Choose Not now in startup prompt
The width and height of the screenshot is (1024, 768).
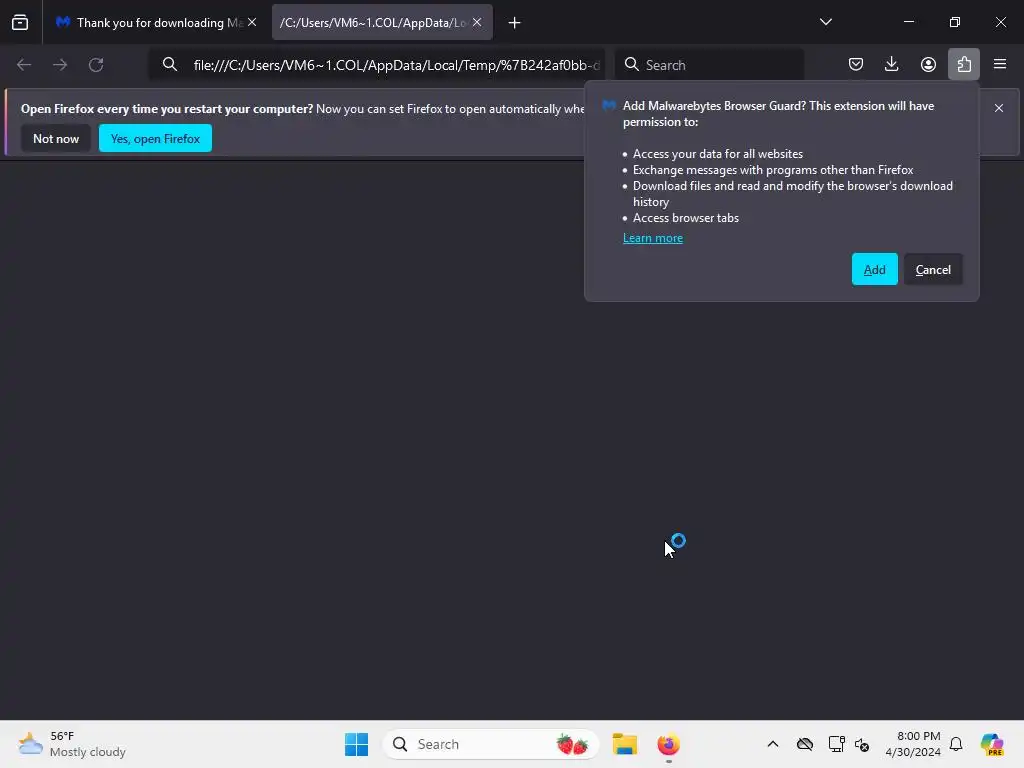click(x=56, y=138)
